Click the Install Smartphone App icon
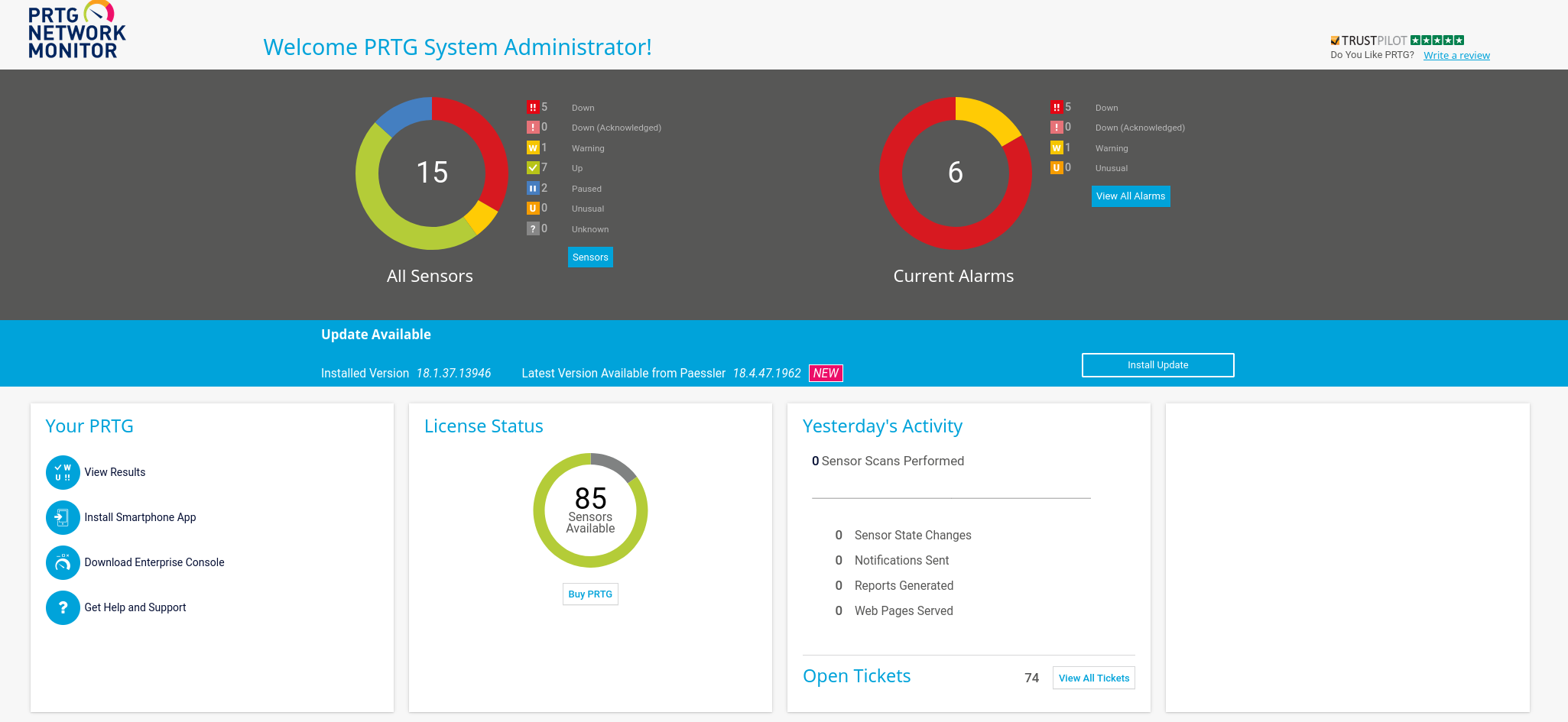 coord(63,518)
